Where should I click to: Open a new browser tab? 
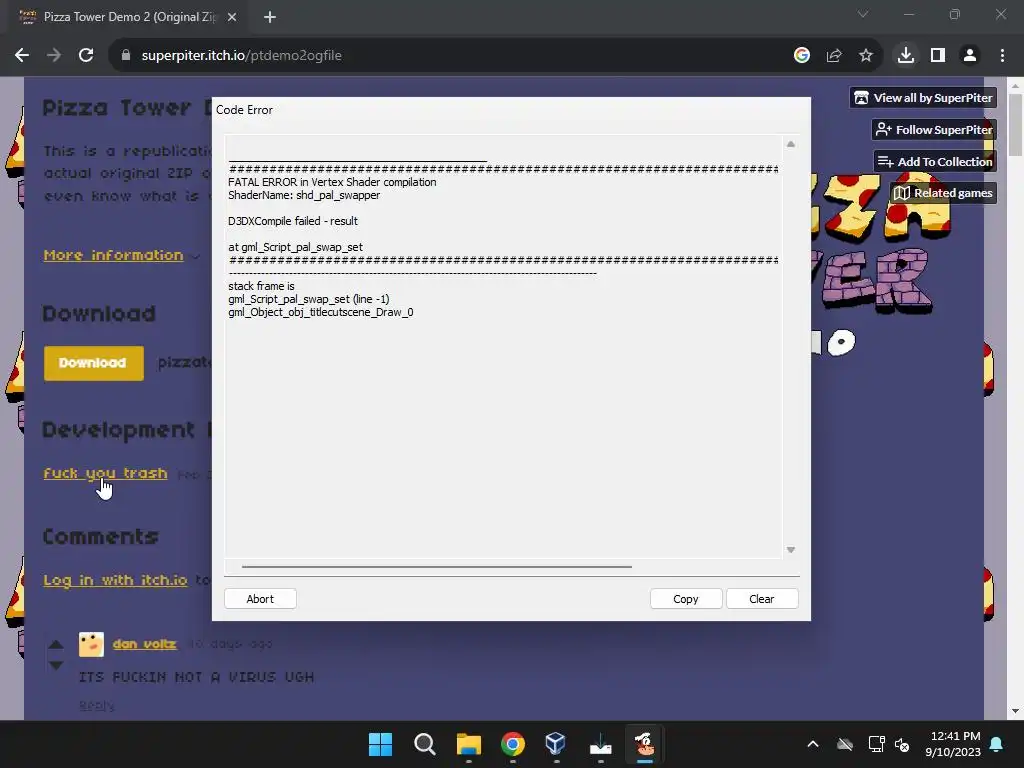(270, 17)
